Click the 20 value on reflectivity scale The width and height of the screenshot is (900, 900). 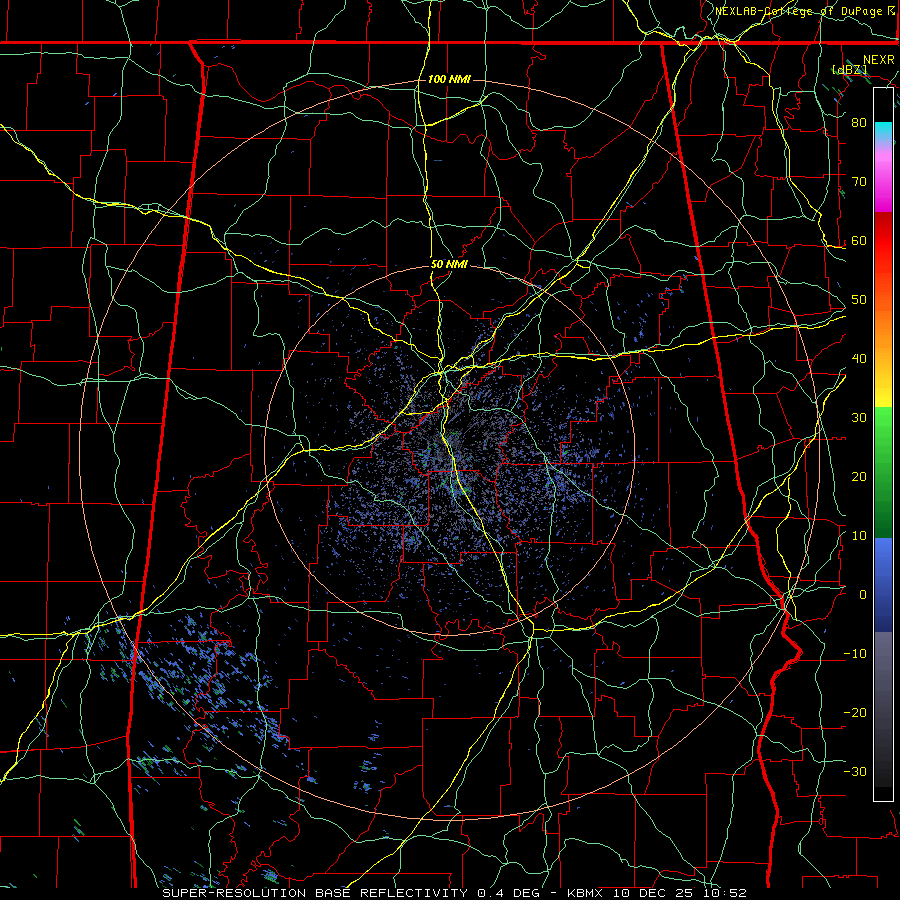[859, 477]
